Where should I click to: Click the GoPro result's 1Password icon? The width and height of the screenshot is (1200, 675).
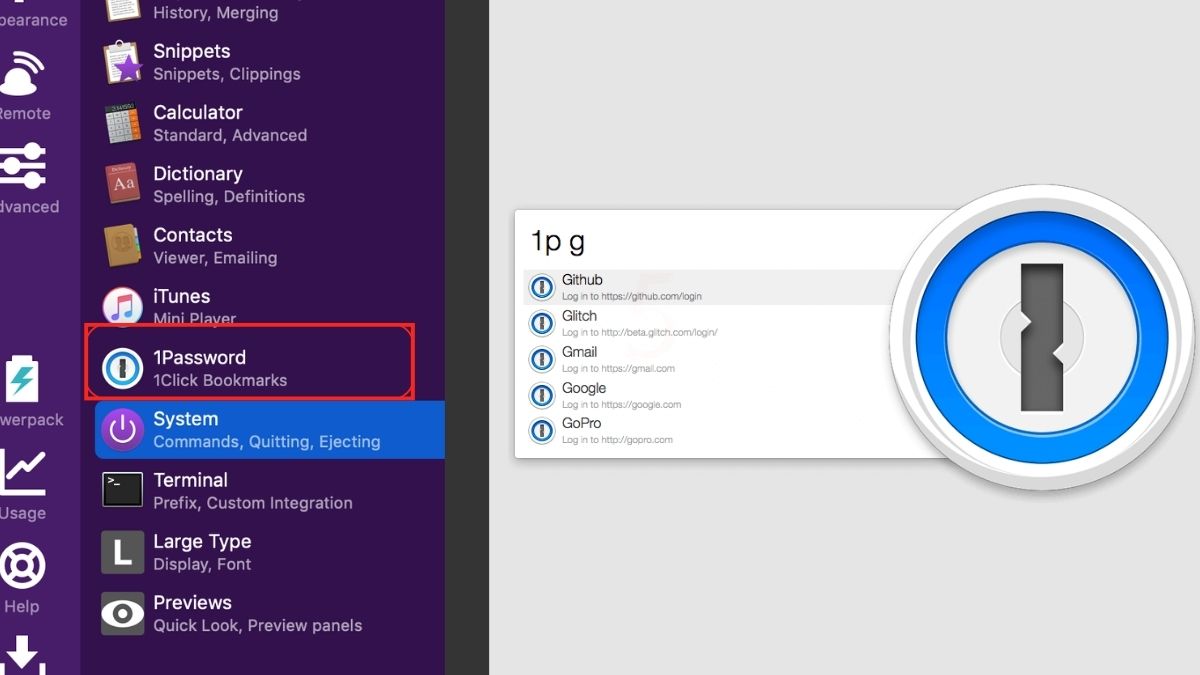click(x=542, y=431)
